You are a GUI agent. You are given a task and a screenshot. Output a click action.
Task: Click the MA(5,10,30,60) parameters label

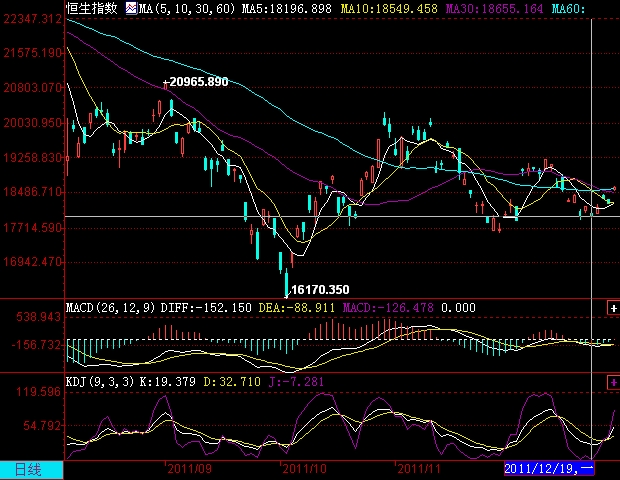point(187,8)
